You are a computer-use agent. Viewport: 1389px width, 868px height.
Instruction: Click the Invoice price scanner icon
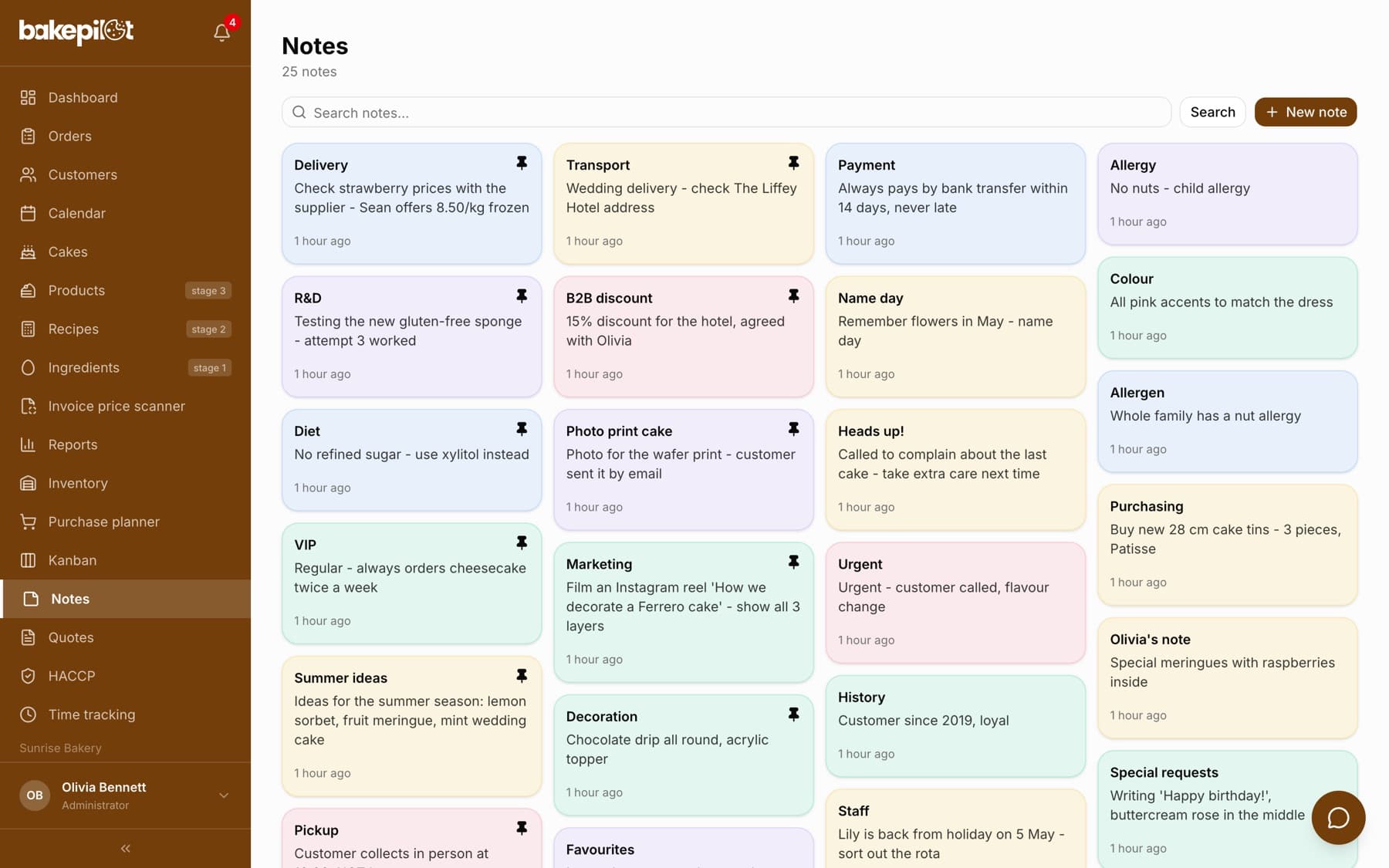pos(29,406)
